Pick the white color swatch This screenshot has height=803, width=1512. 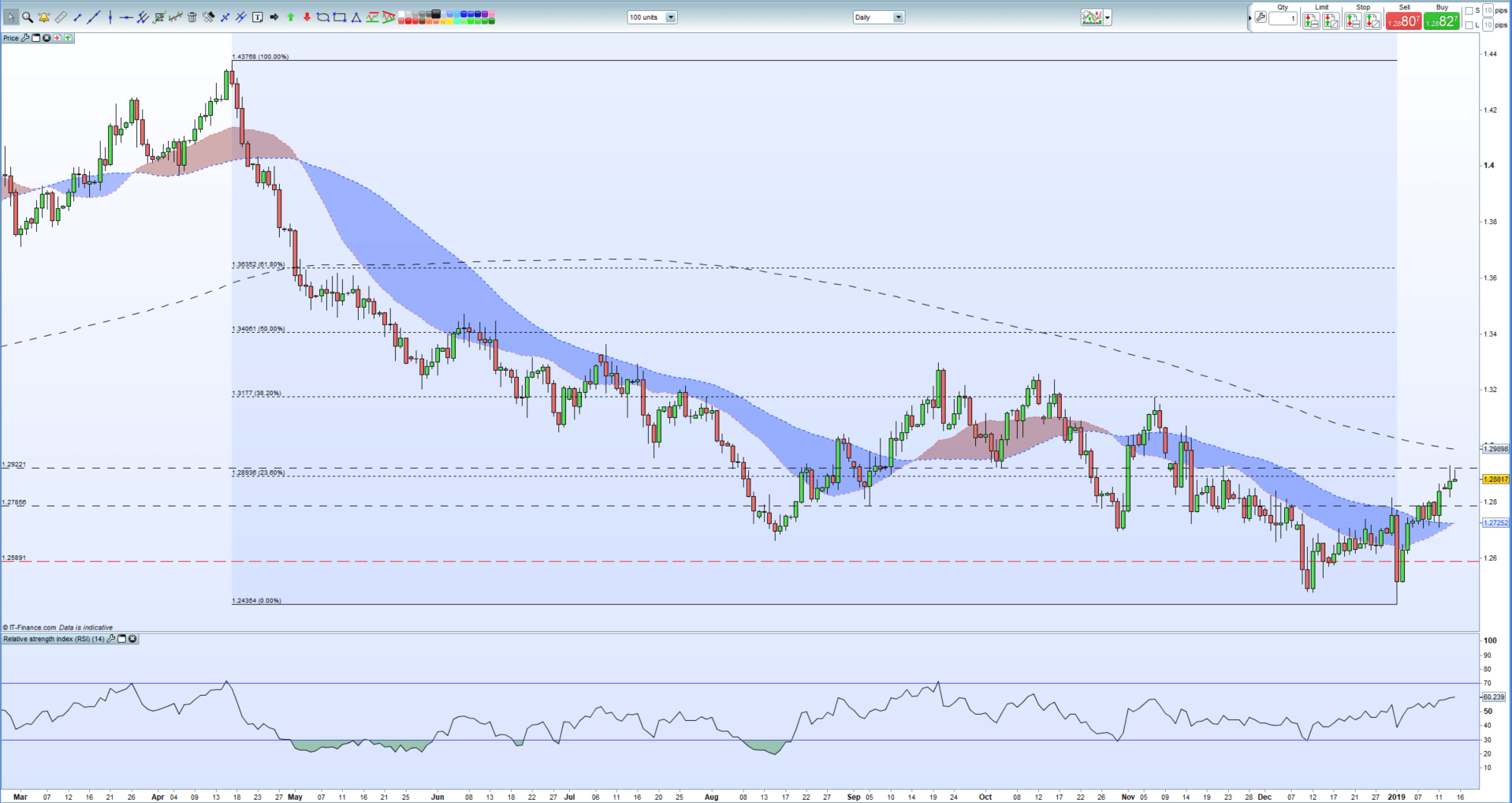pos(400,13)
